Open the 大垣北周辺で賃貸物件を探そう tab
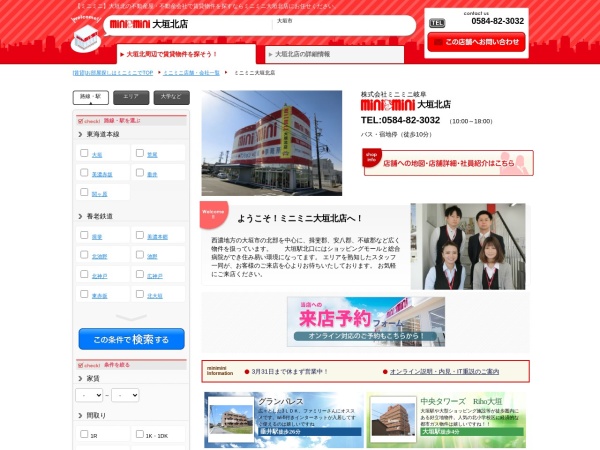Viewport: 600px width, 450px height. click(x=186, y=54)
